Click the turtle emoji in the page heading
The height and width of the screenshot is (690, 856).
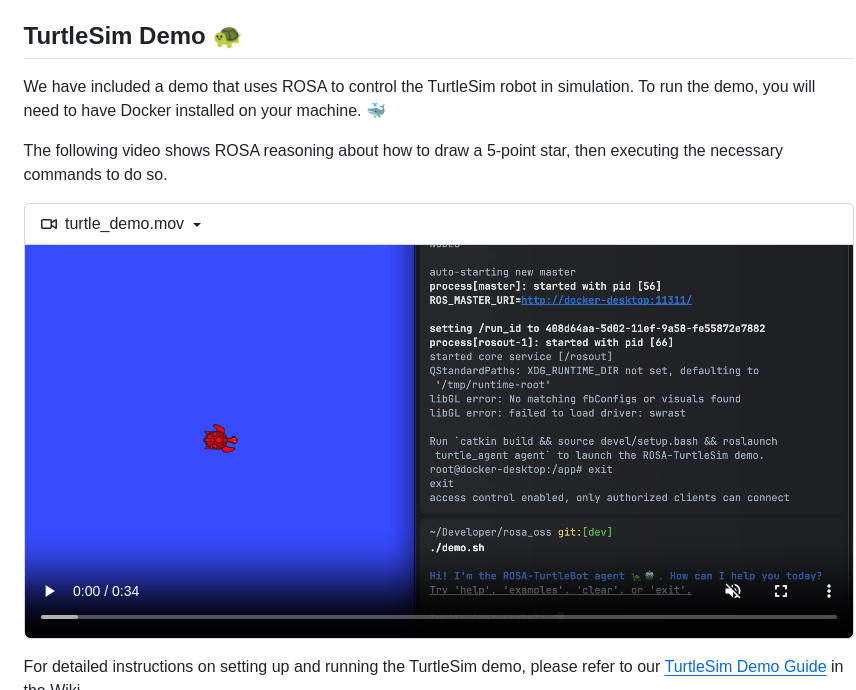pyautogui.click(x=226, y=36)
